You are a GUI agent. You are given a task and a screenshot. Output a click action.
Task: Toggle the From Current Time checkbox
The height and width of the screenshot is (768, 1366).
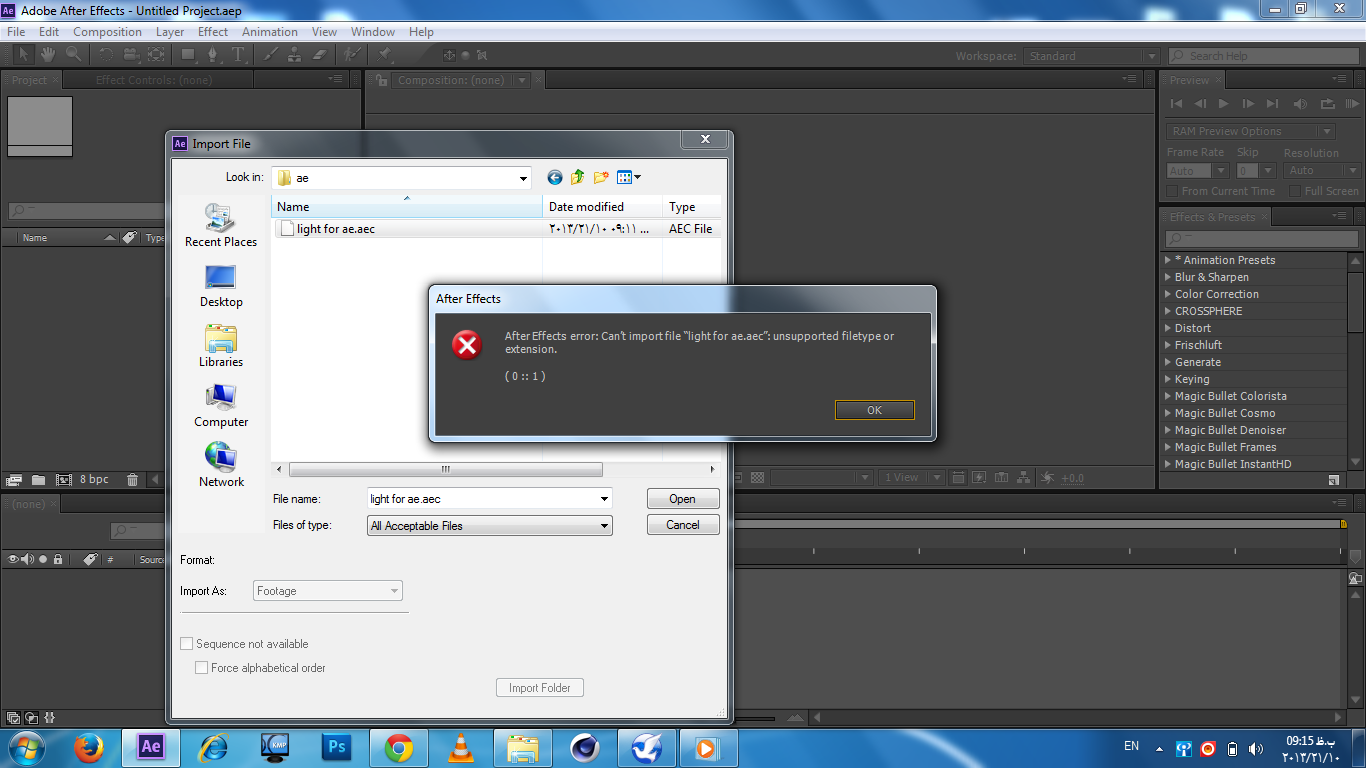pos(1173,191)
